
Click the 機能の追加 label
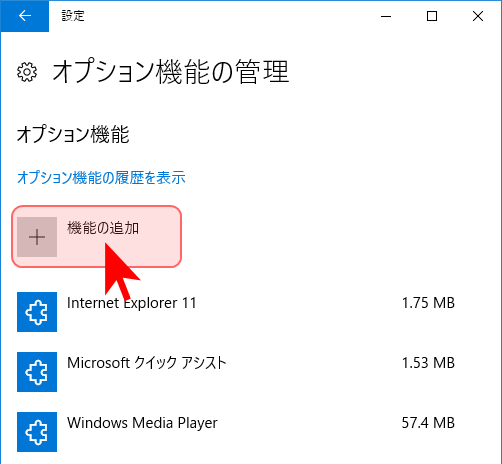pos(103,228)
